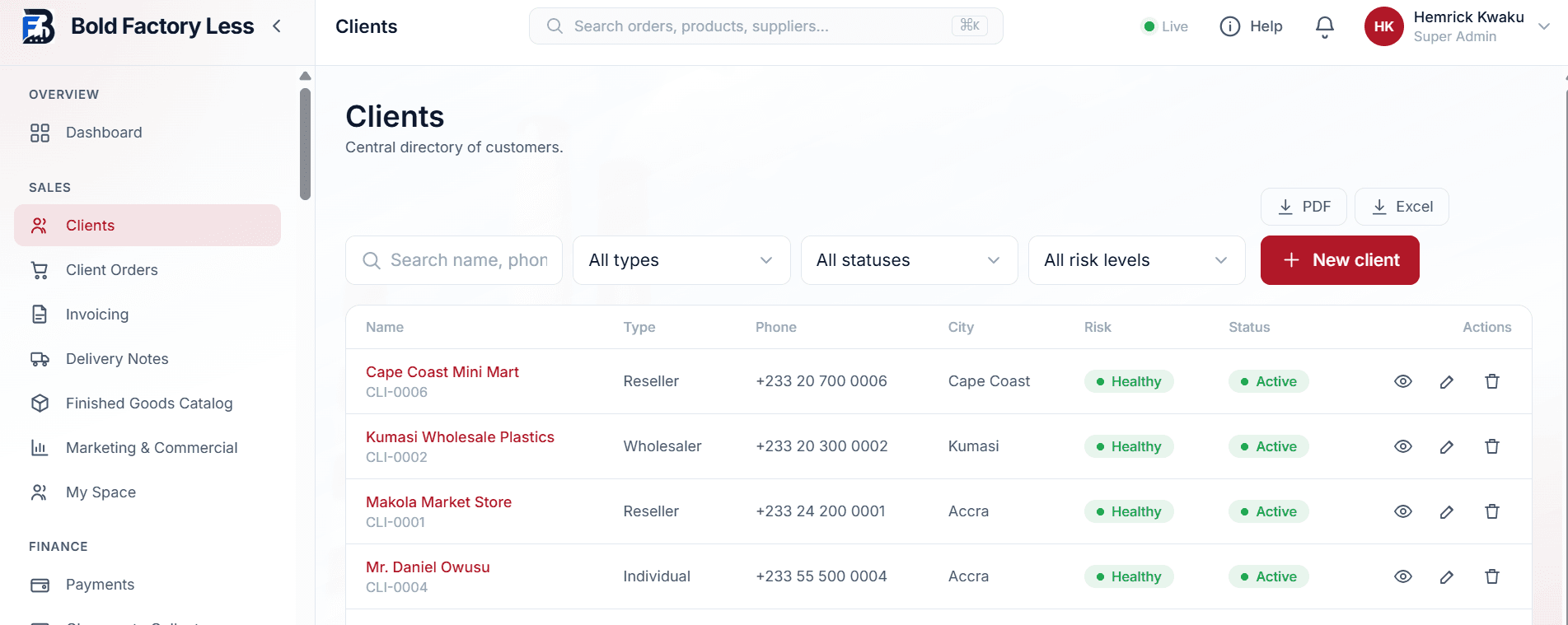The image size is (1568, 625).
Task: Create a New client
Action: click(1340, 260)
